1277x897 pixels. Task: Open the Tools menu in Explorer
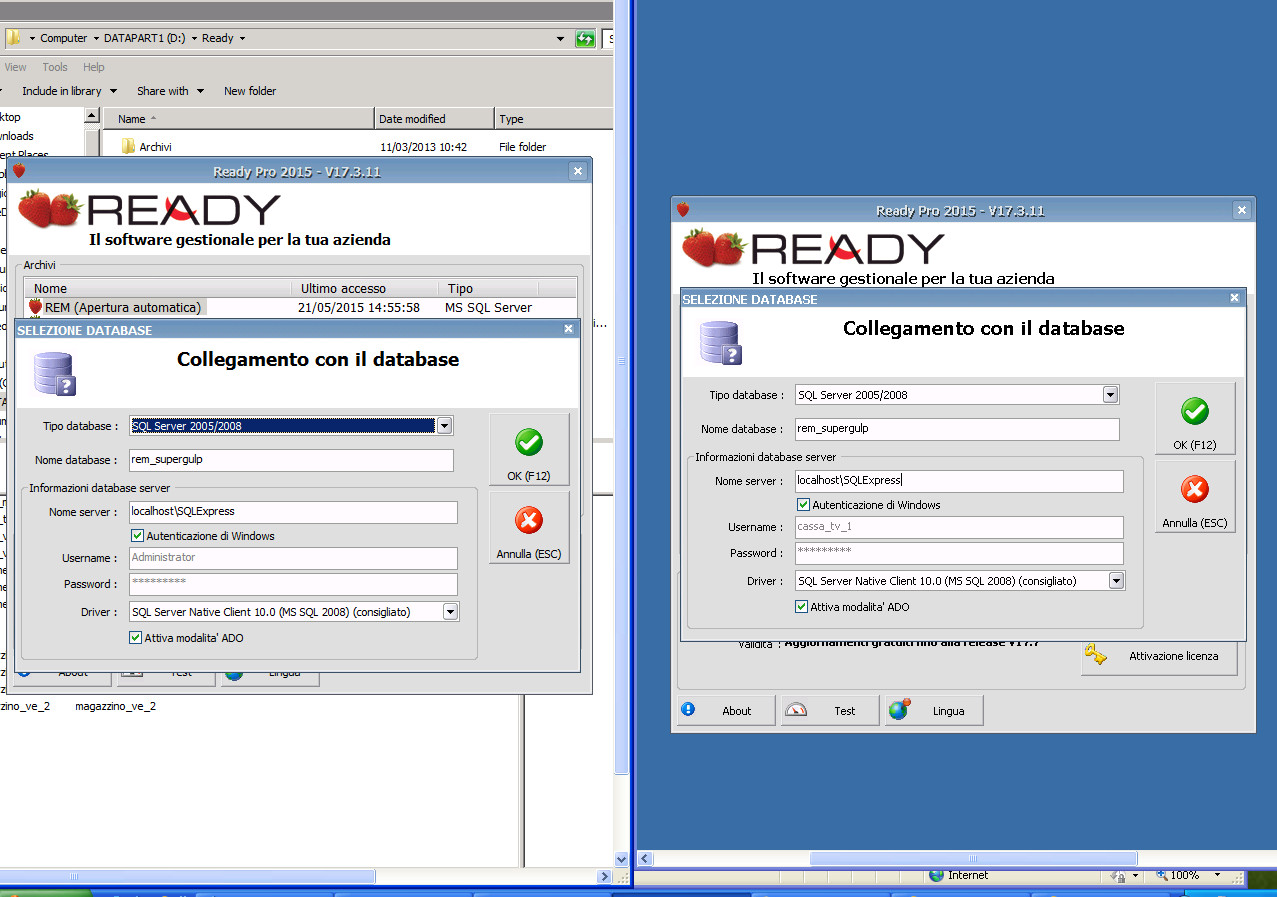pyautogui.click(x=55, y=67)
